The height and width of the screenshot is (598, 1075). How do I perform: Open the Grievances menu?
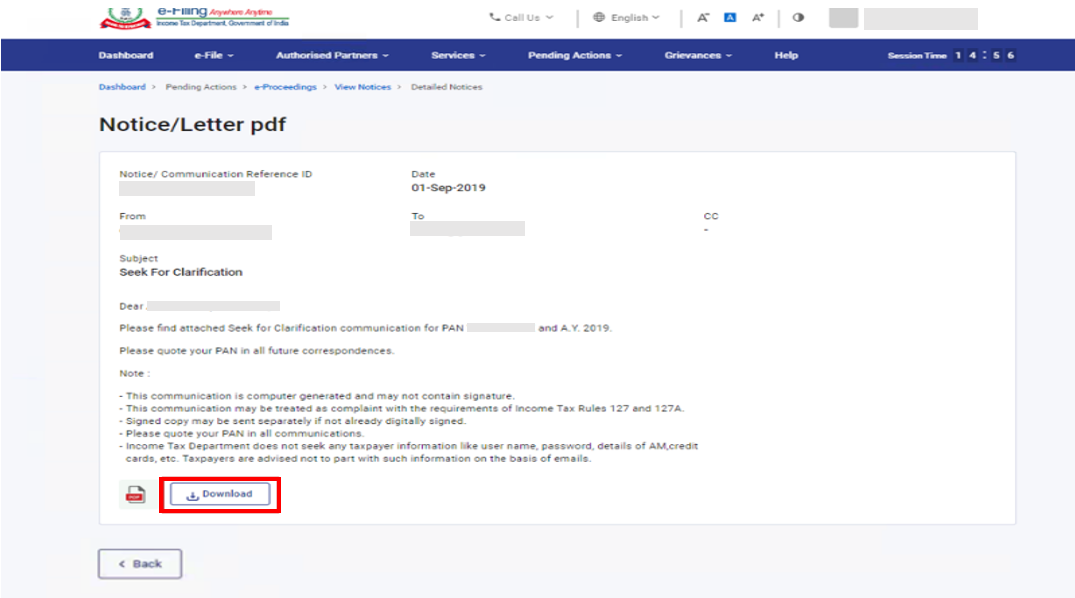(x=698, y=56)
